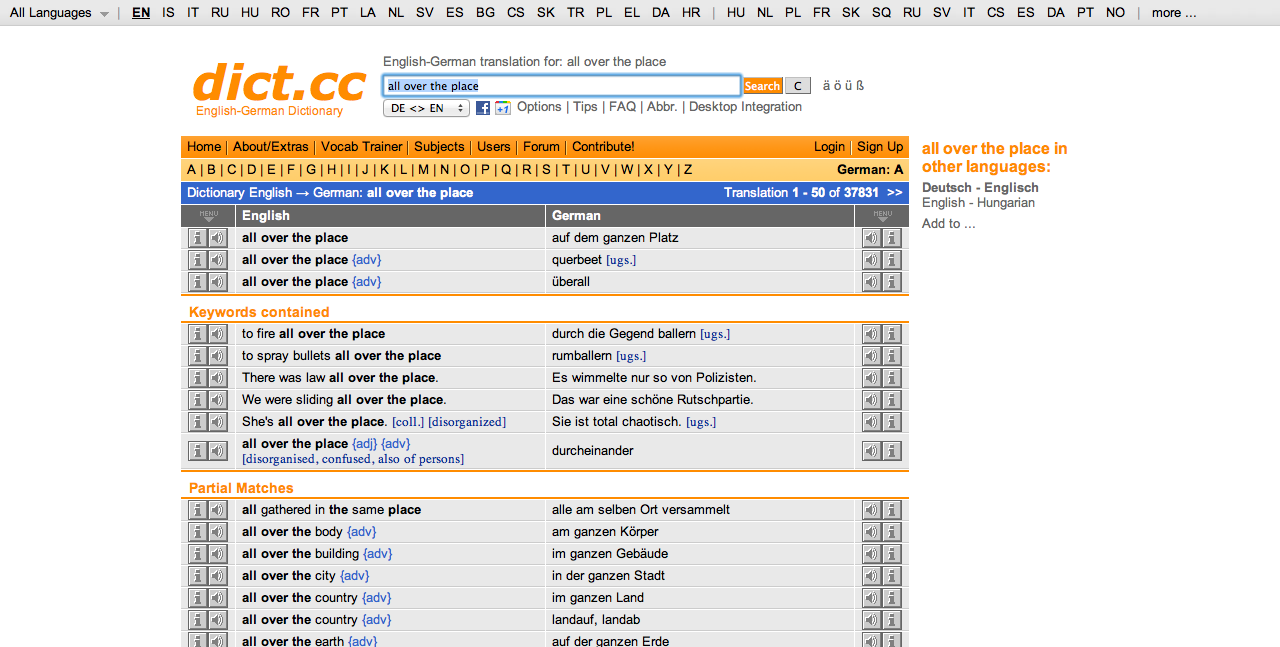
Task: Open the Desktop Integration link
Action: [x=745, y=107]
